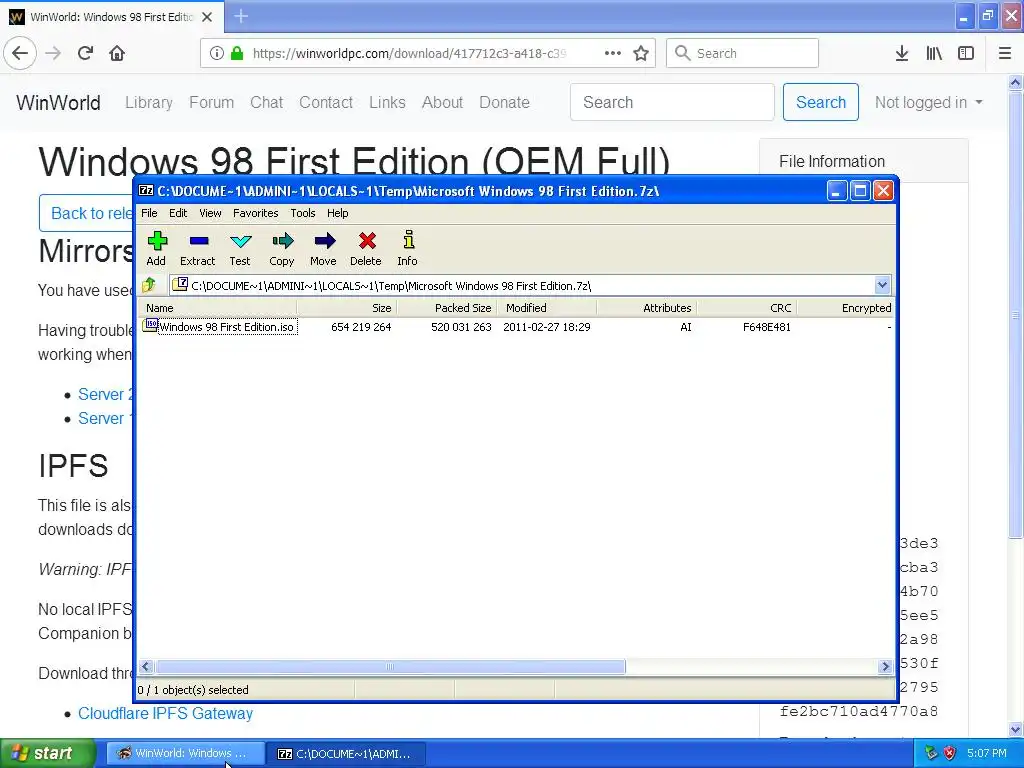The height and width of the screenshot is (768, 1024).
Task: Click the WinWorld brand logo text
Action: coord(58,103)
